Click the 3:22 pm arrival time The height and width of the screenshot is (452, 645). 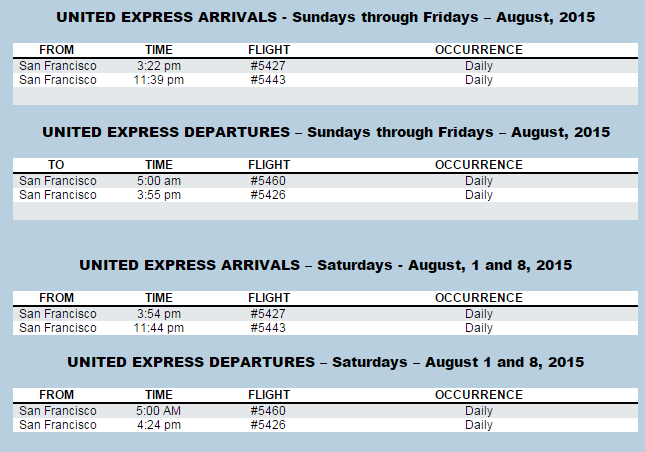coord(159,66)
